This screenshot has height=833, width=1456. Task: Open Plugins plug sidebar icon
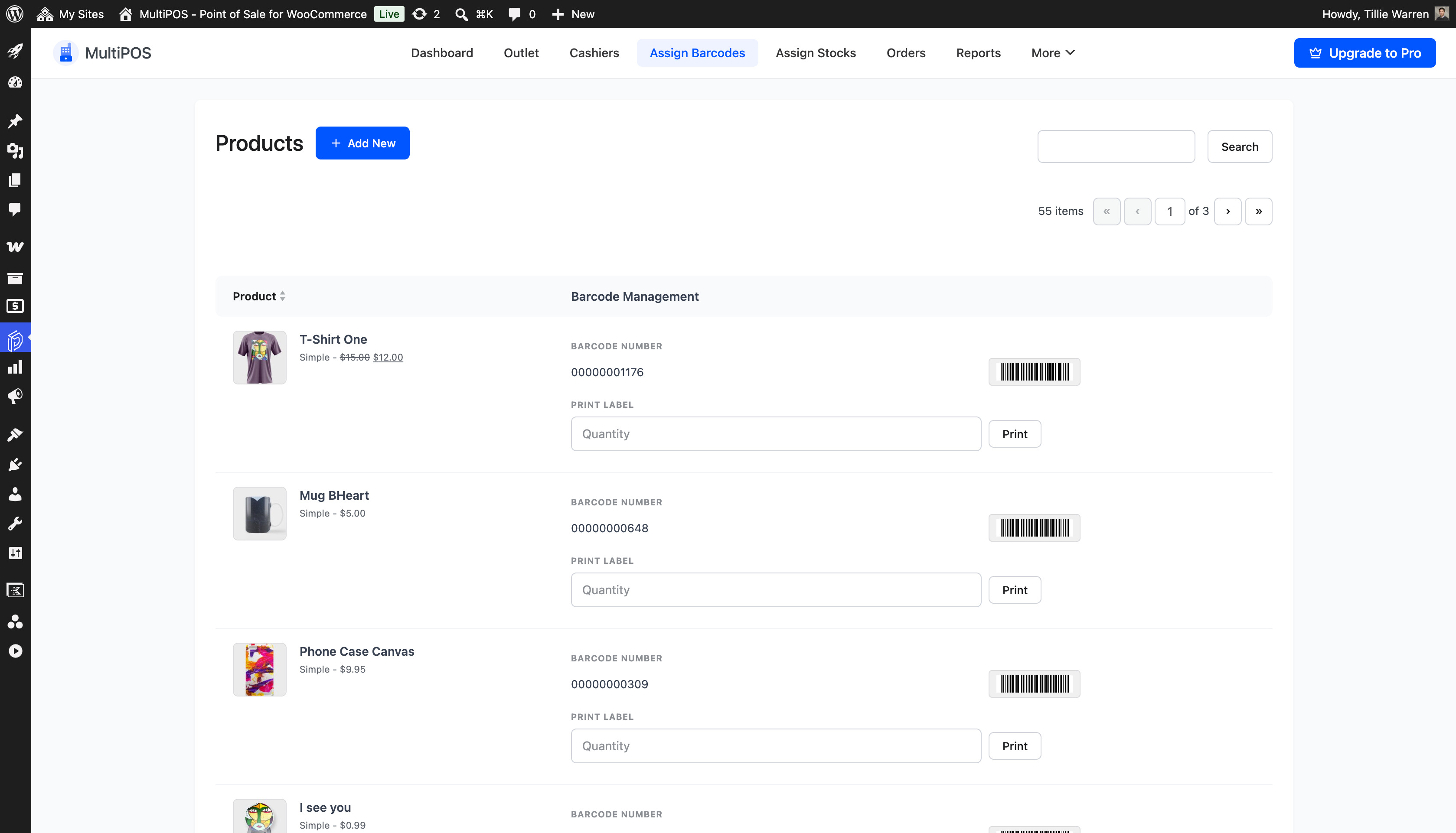click(16, 464)
